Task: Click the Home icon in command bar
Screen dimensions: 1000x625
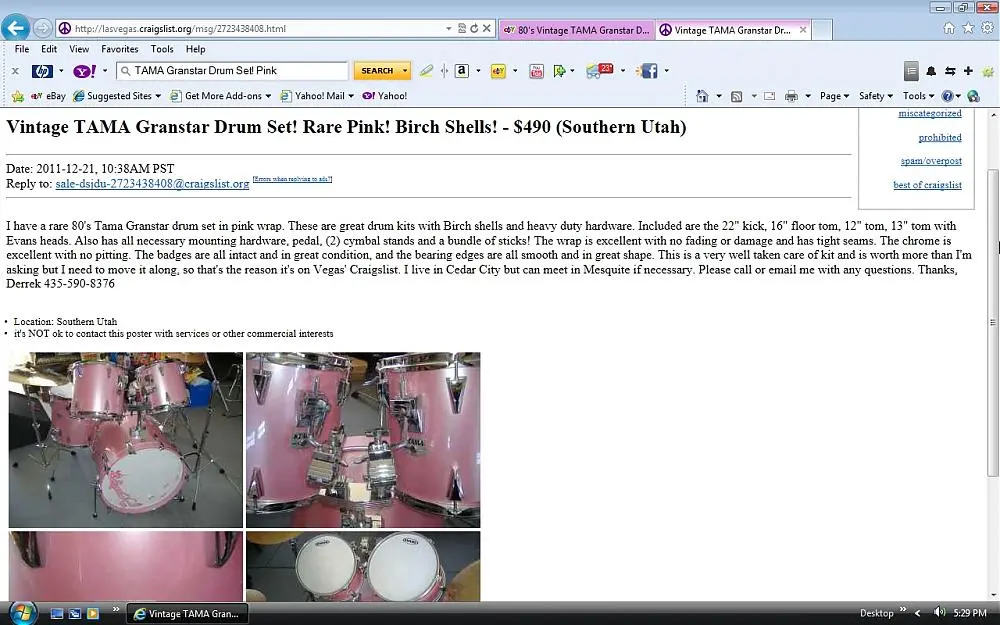Action: (702, 96)
